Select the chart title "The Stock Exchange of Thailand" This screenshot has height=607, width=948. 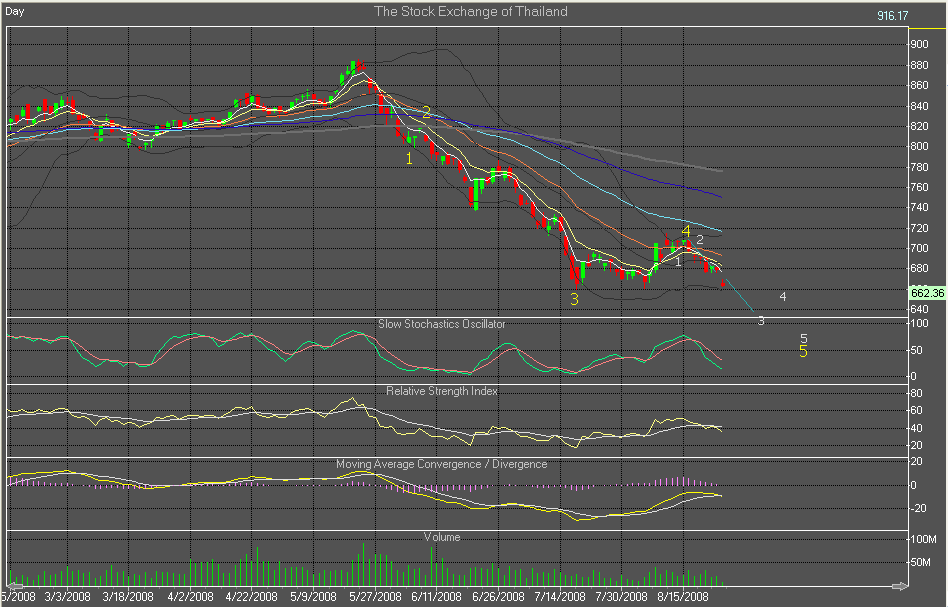[471, 11]
